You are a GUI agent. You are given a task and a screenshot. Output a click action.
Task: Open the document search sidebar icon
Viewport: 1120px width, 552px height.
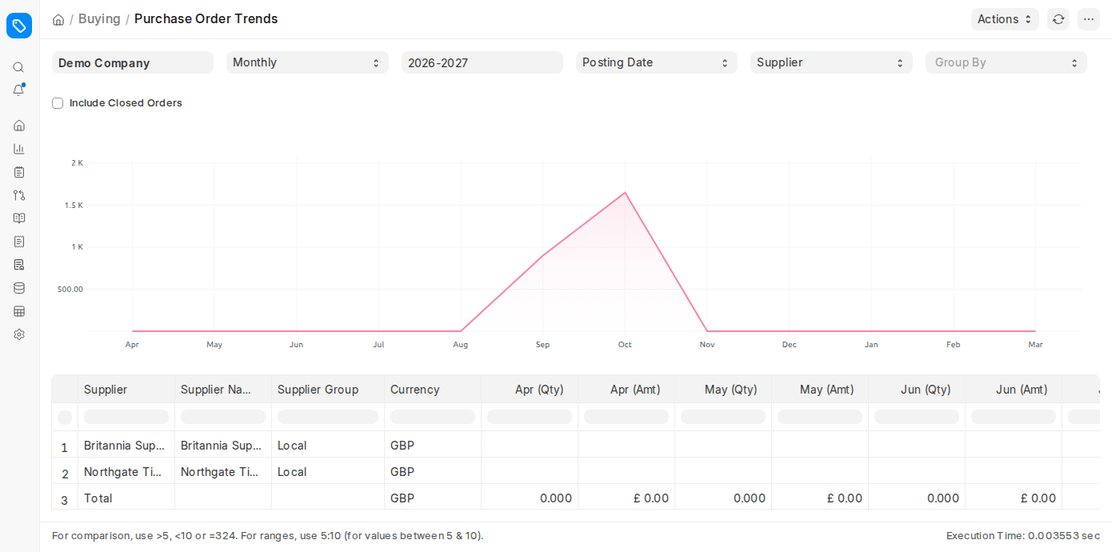pyautogui.click(x=19, y=264)
